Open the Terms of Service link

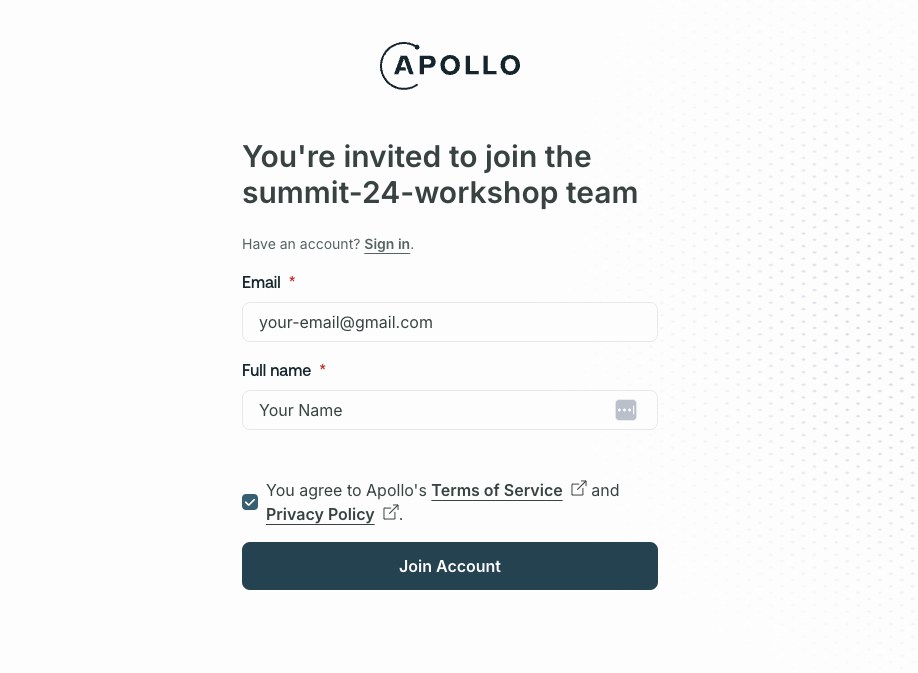click(497, 490)
